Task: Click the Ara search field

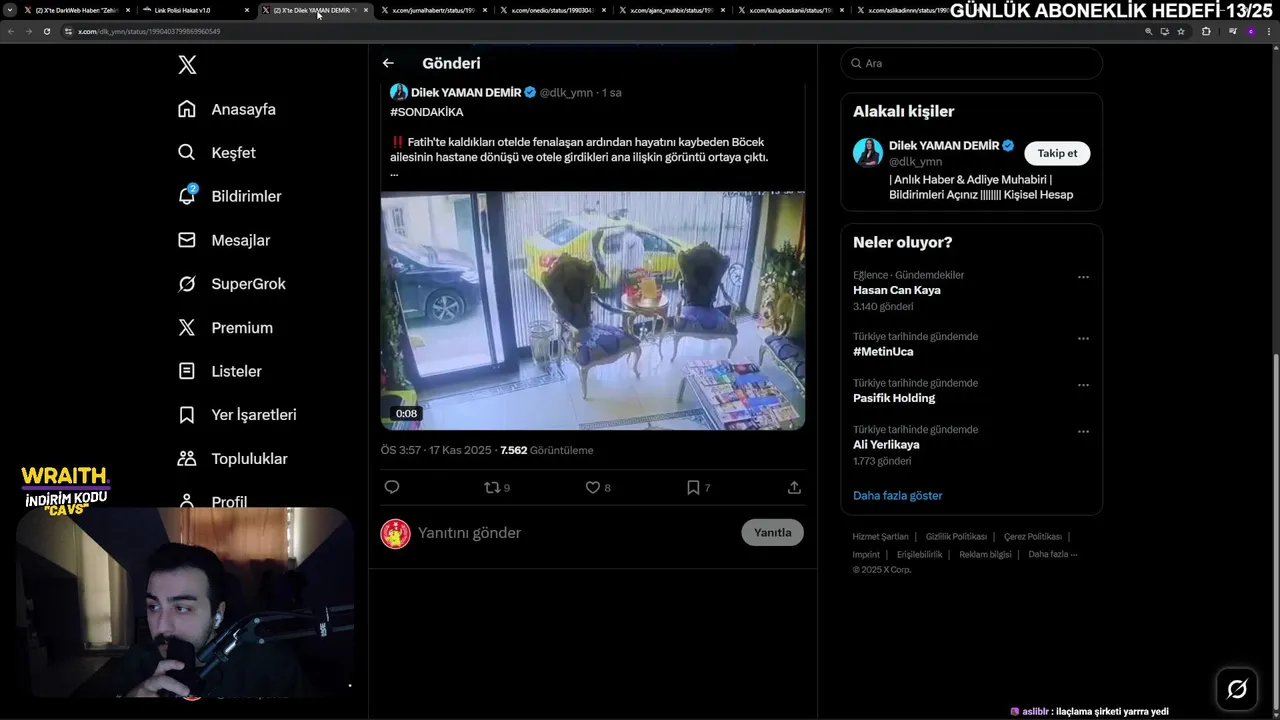Action: 971,63
